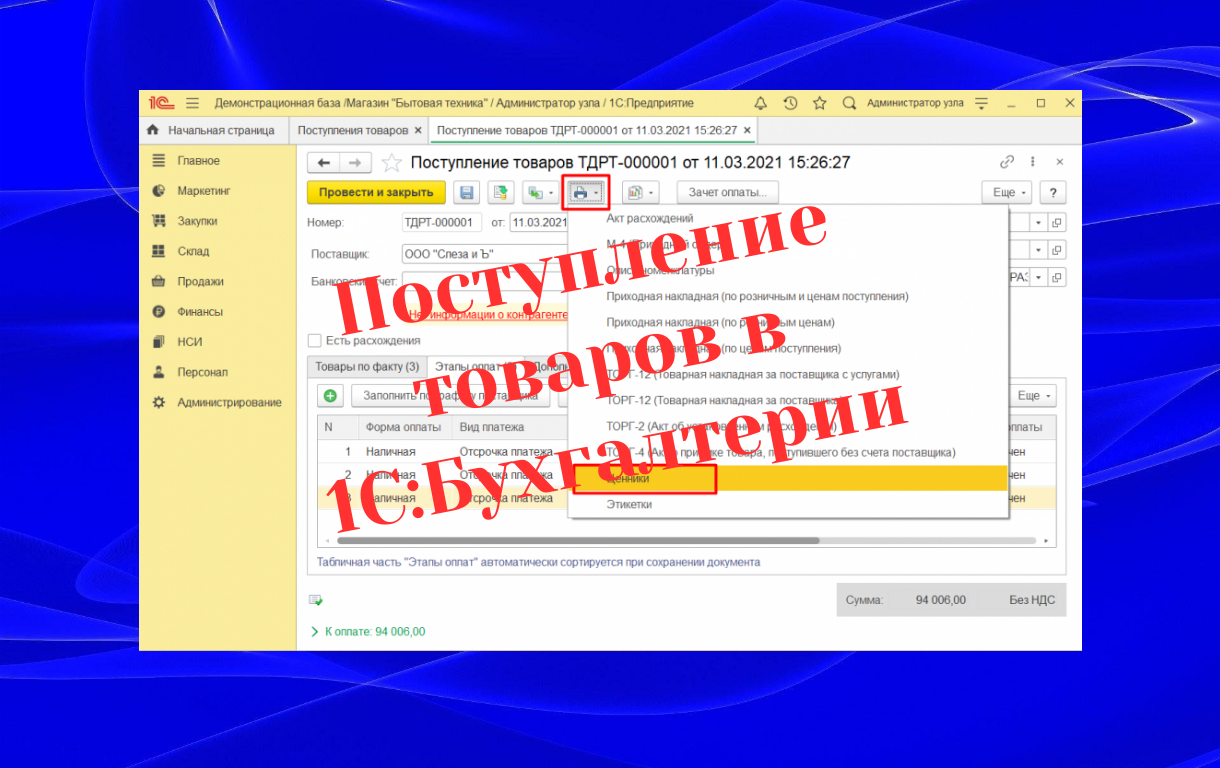Open the vertical dots form menu
This screenshot has width=1220, height=768.
tap(1033, 162)
